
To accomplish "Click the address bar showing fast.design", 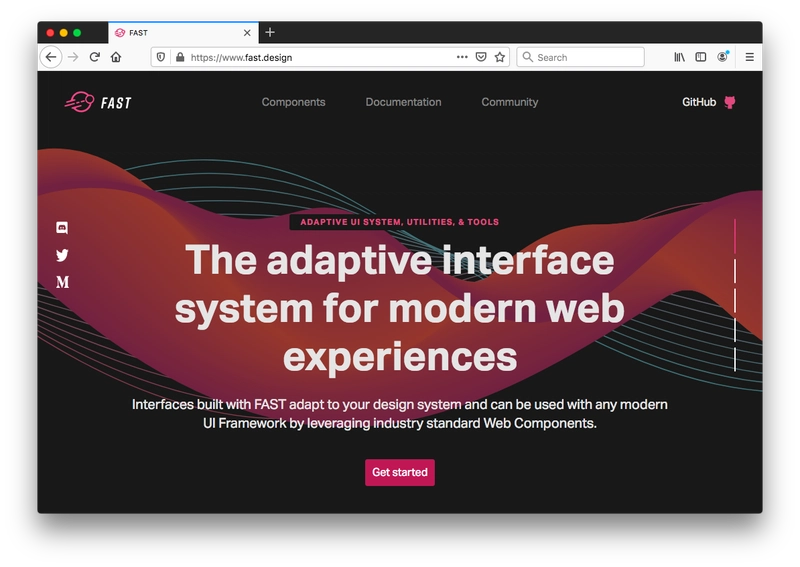I will (x=332, y=57).
